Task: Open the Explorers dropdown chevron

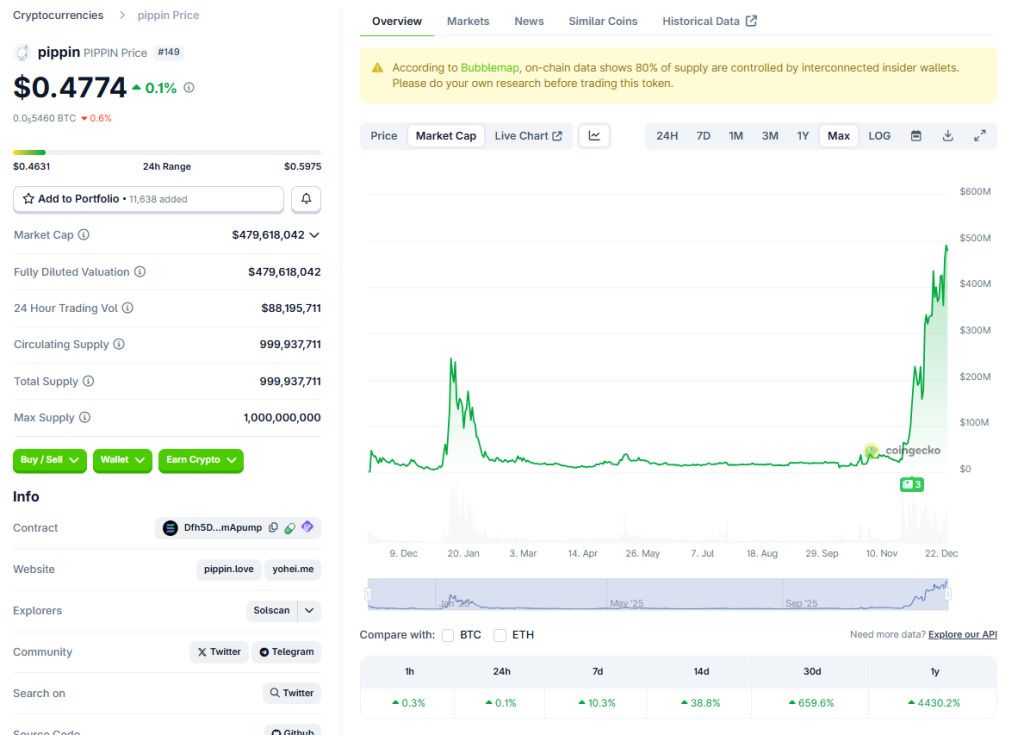Action: [310, 610]
